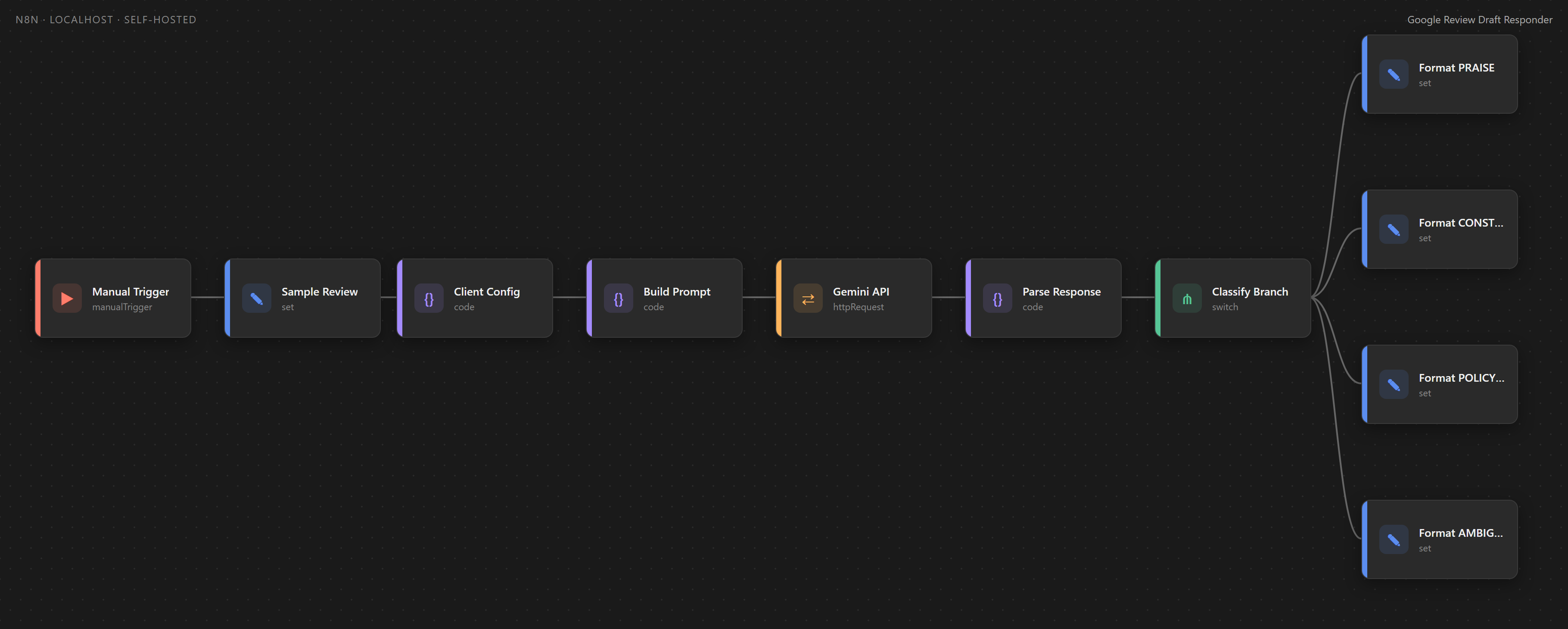1568x629 pixels.
Task: Click the Format AMBIG... pencil icon
Action: pos(1393,539)
